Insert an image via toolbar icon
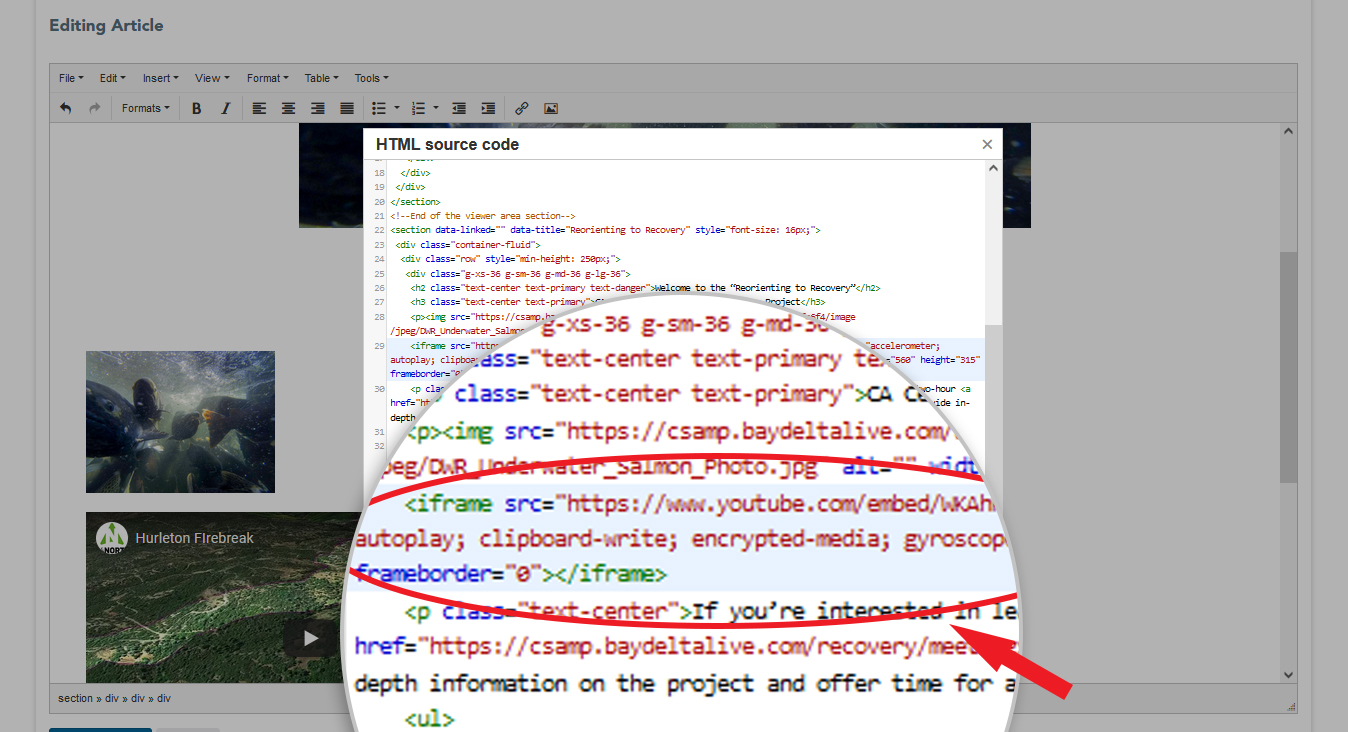 point(550,108)
